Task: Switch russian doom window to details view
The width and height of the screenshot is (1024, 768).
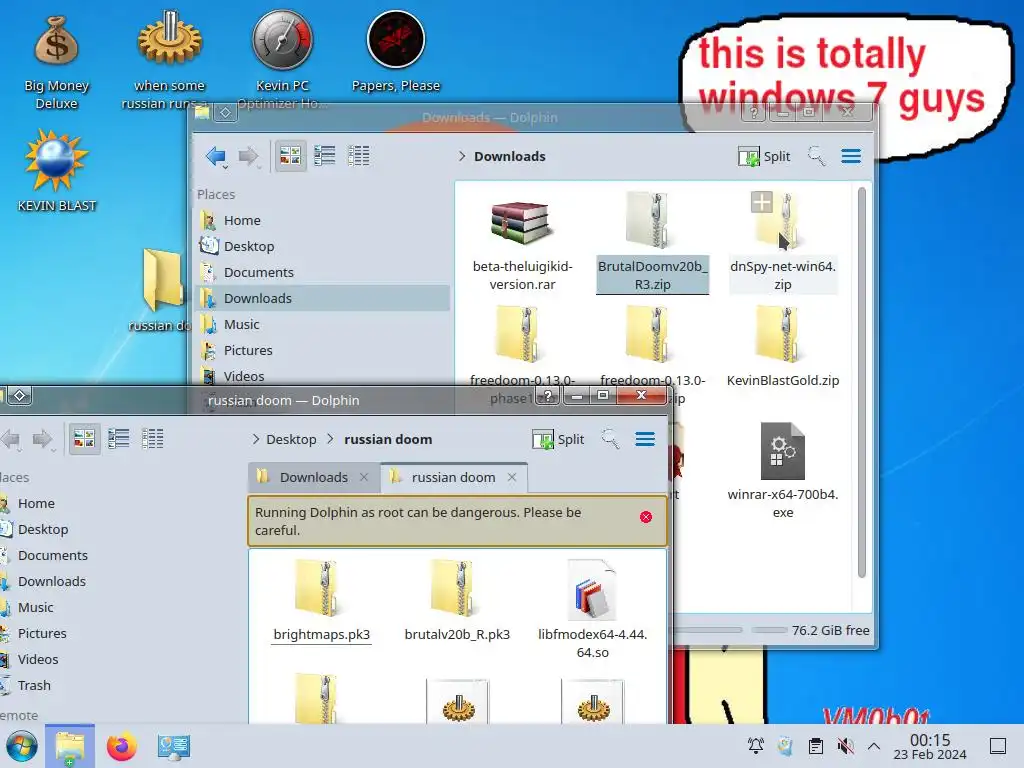Action: pyautogui.click(x=153, y=439)
